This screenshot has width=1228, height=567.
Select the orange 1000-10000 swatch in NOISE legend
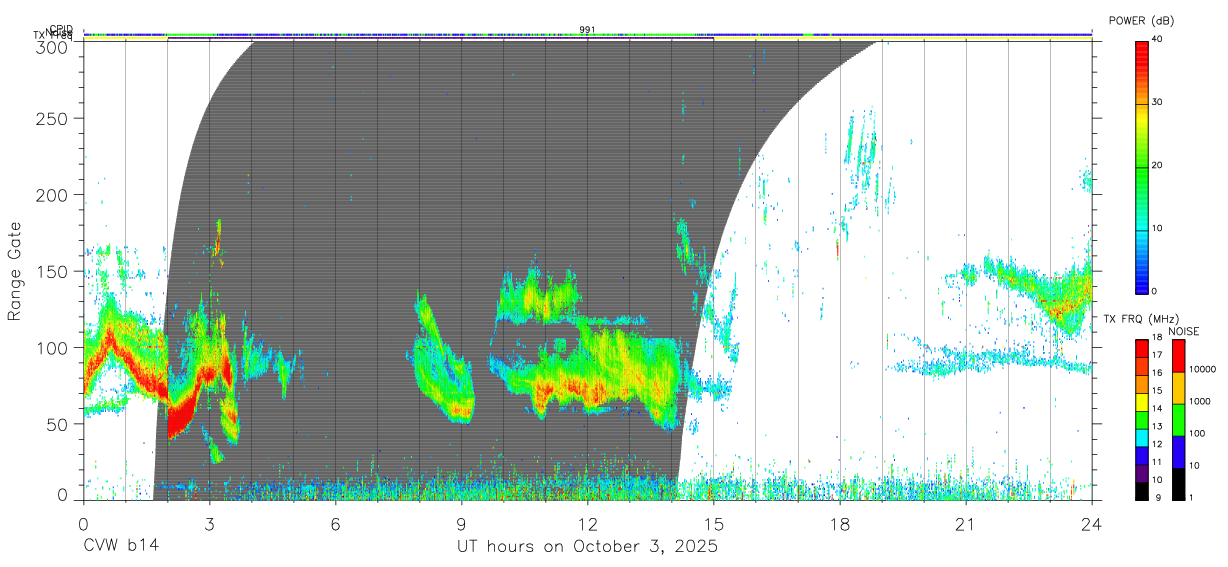[1179, 388]
